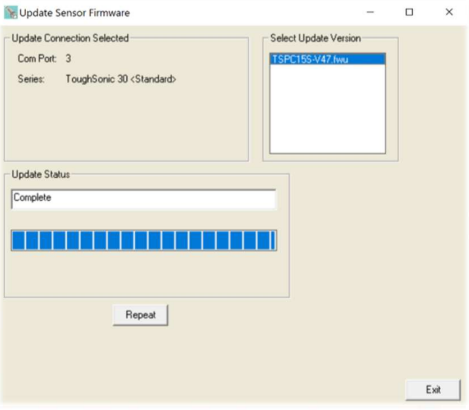Screen dimensions: 469x410
Task: Click the Com Port label
Action: point(37,59)
